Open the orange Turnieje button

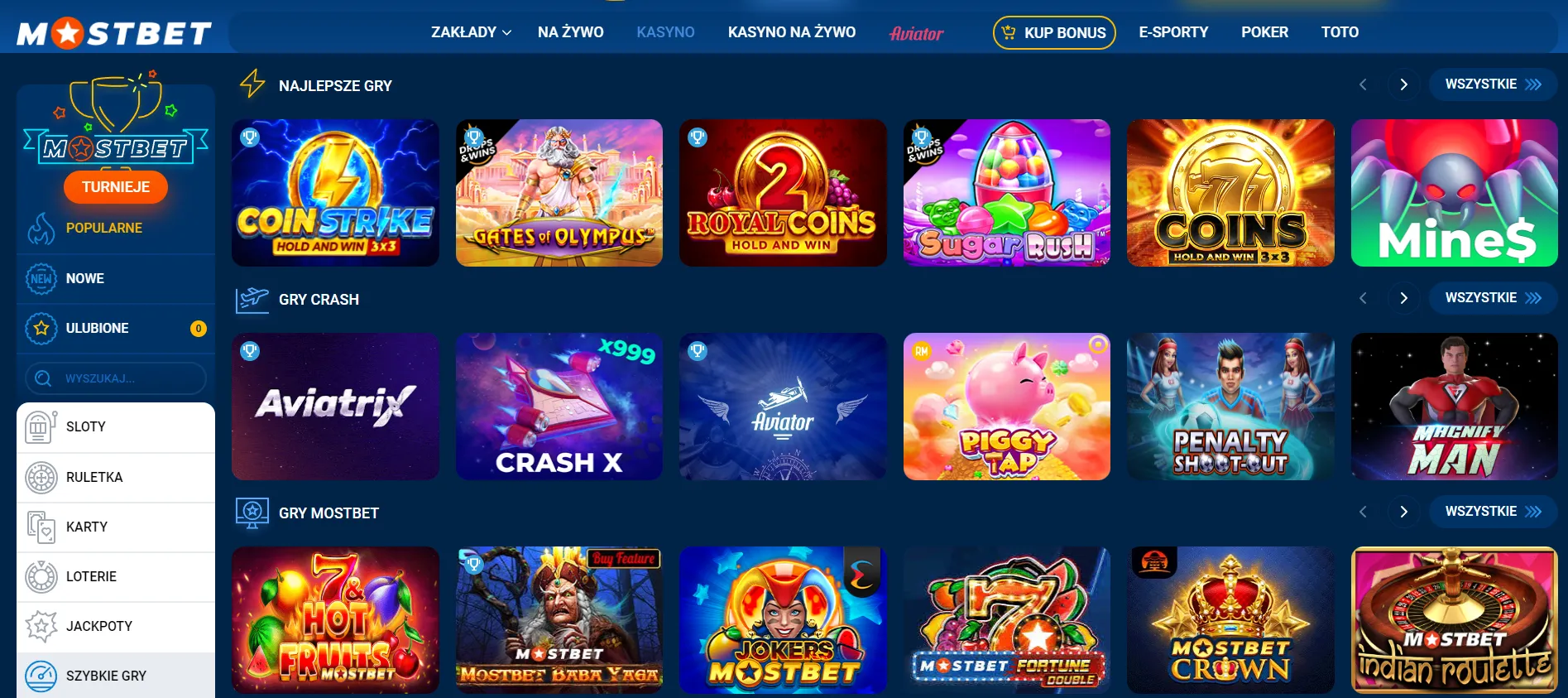click(116, 187)
